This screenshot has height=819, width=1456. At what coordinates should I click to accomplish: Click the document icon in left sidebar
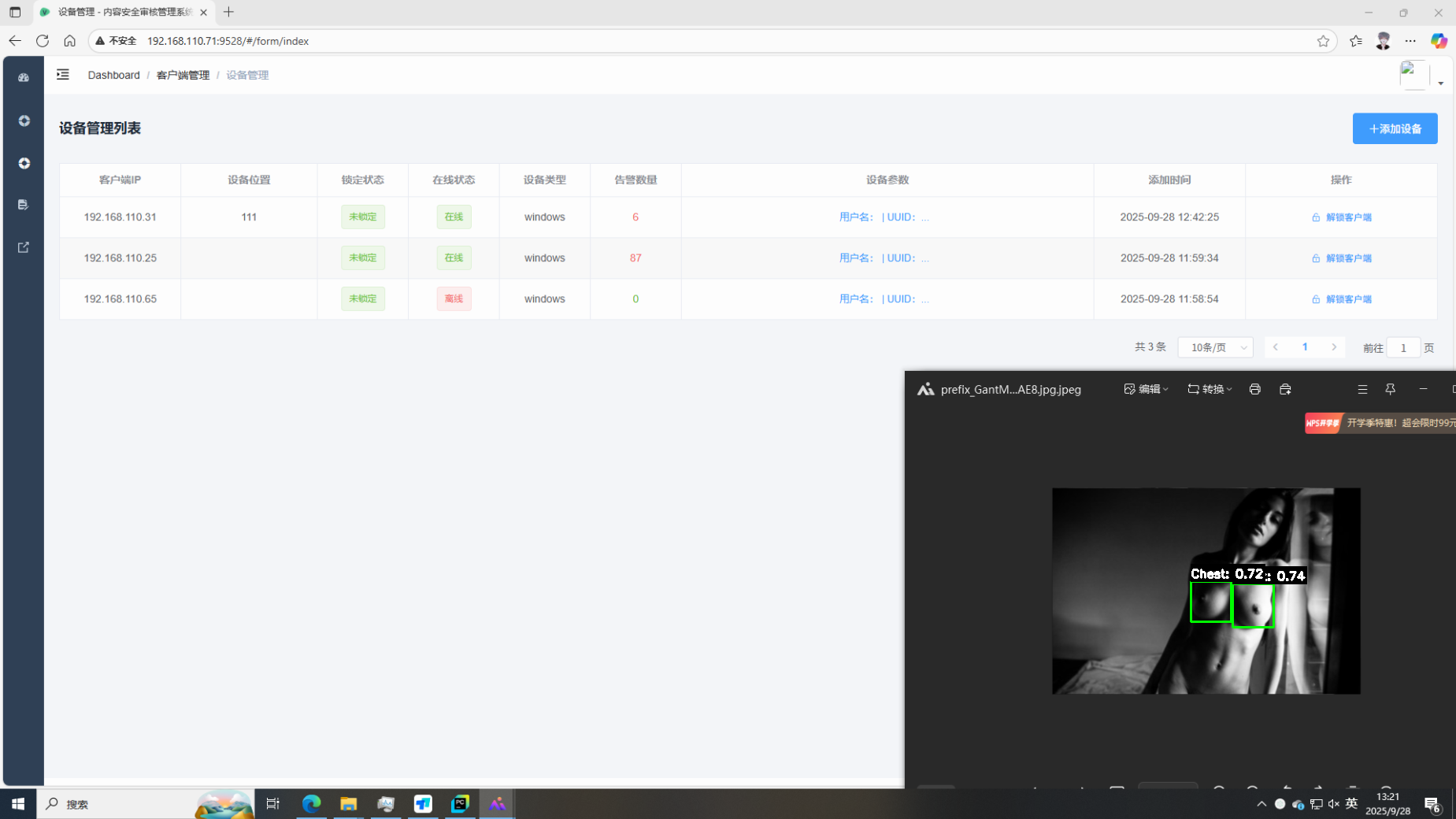[24, 205]
